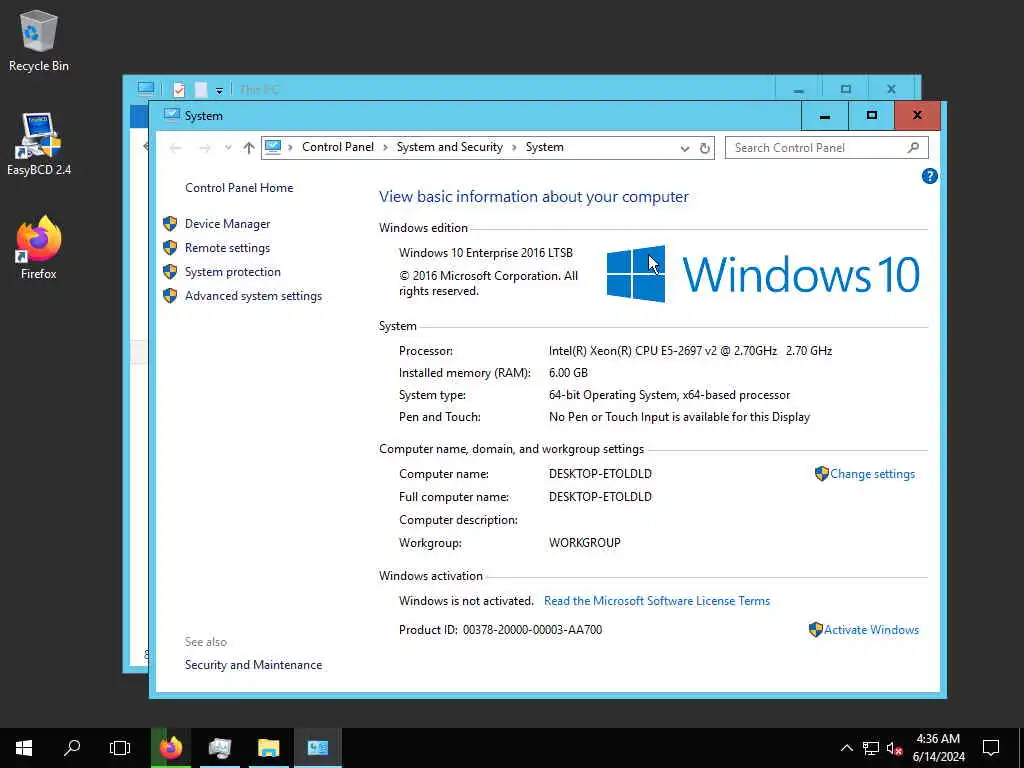This screenshot has width=1024, height=768.
Task: Click the System control panel taskbar button
Action: pos(317,748)
